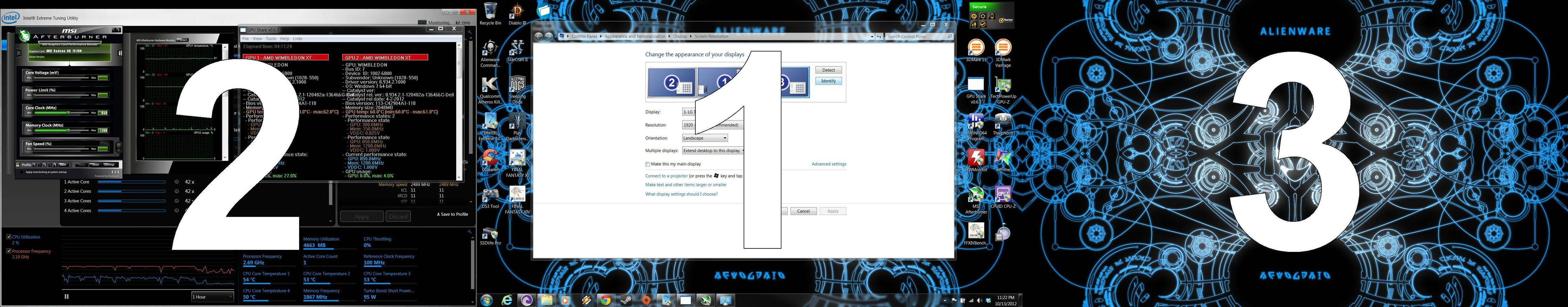Launch the wPrime desktop shortcut
This screenshot has width=1568, height=307.
tap(1003, 160)
